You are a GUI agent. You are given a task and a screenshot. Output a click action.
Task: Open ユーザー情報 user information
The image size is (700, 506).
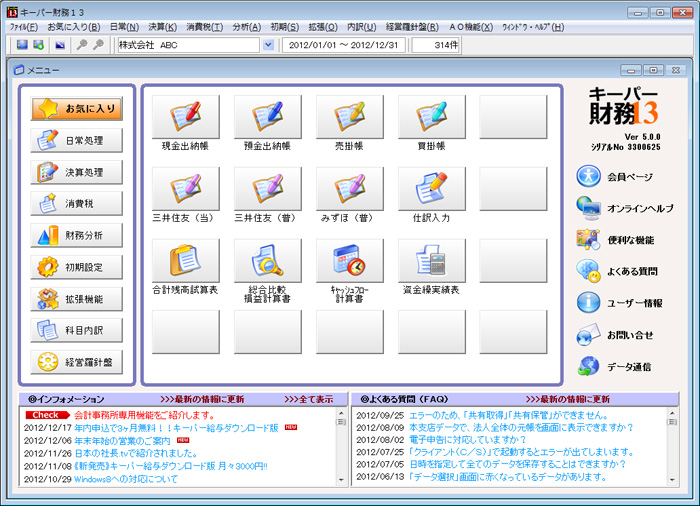pyautogui.click(x=619, y=303)
